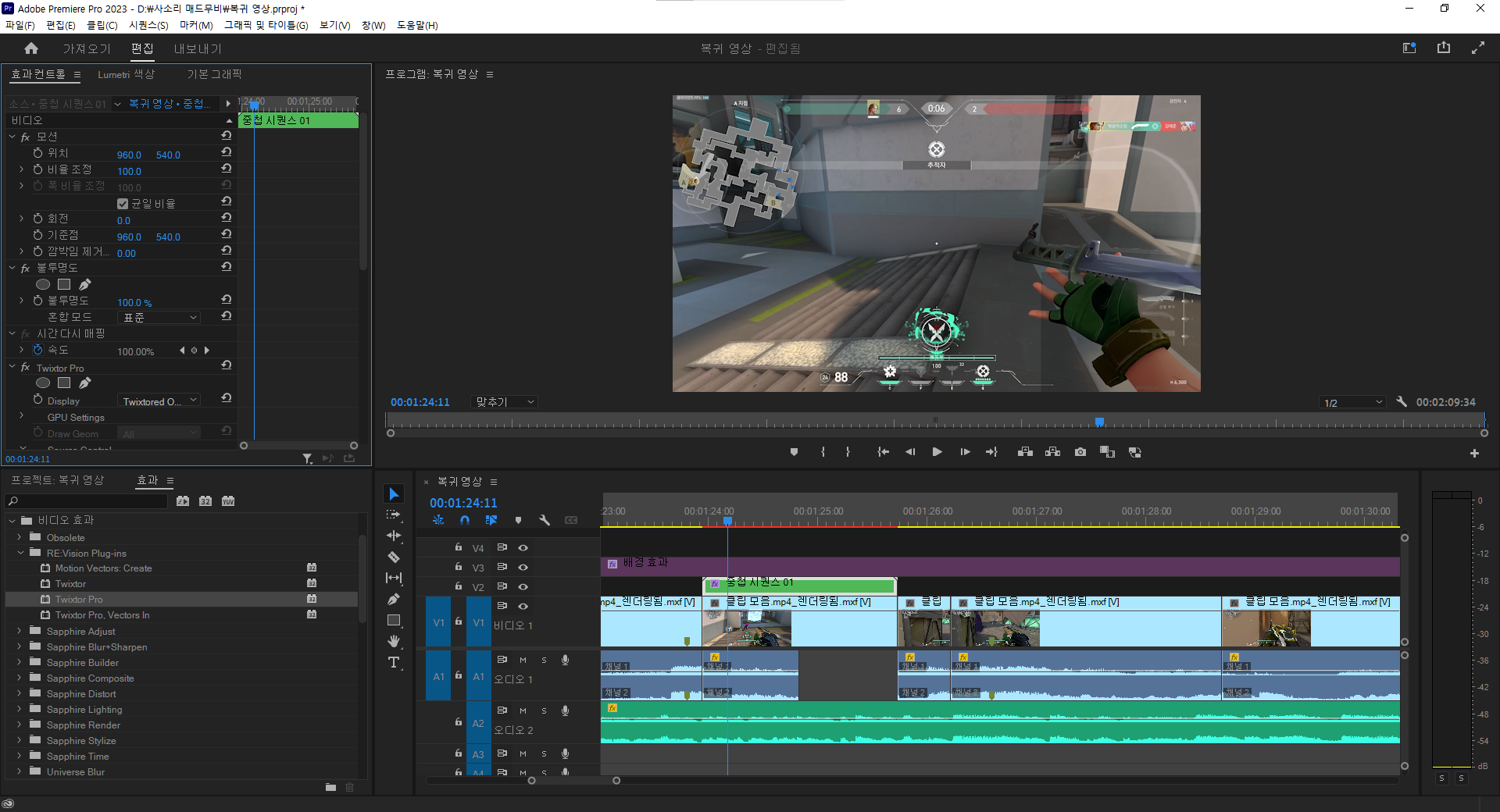Toggle V3 track output eye

(x=523, y=568)
